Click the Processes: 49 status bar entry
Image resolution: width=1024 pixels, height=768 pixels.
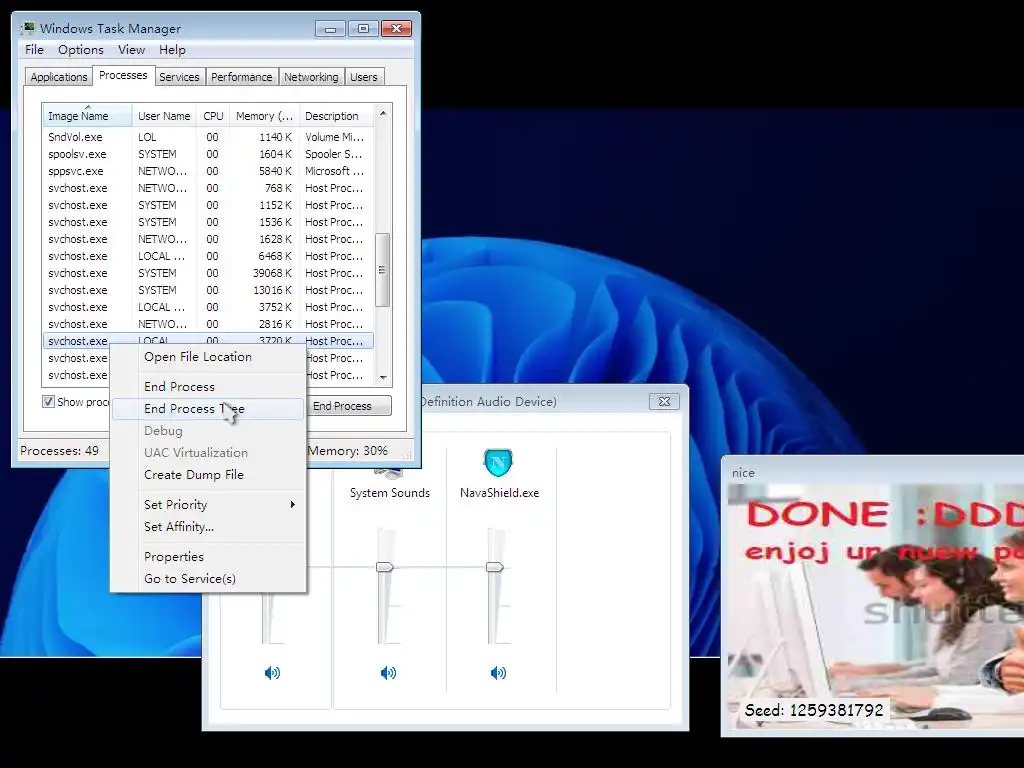pyautogui.click(x=59, y=451)
